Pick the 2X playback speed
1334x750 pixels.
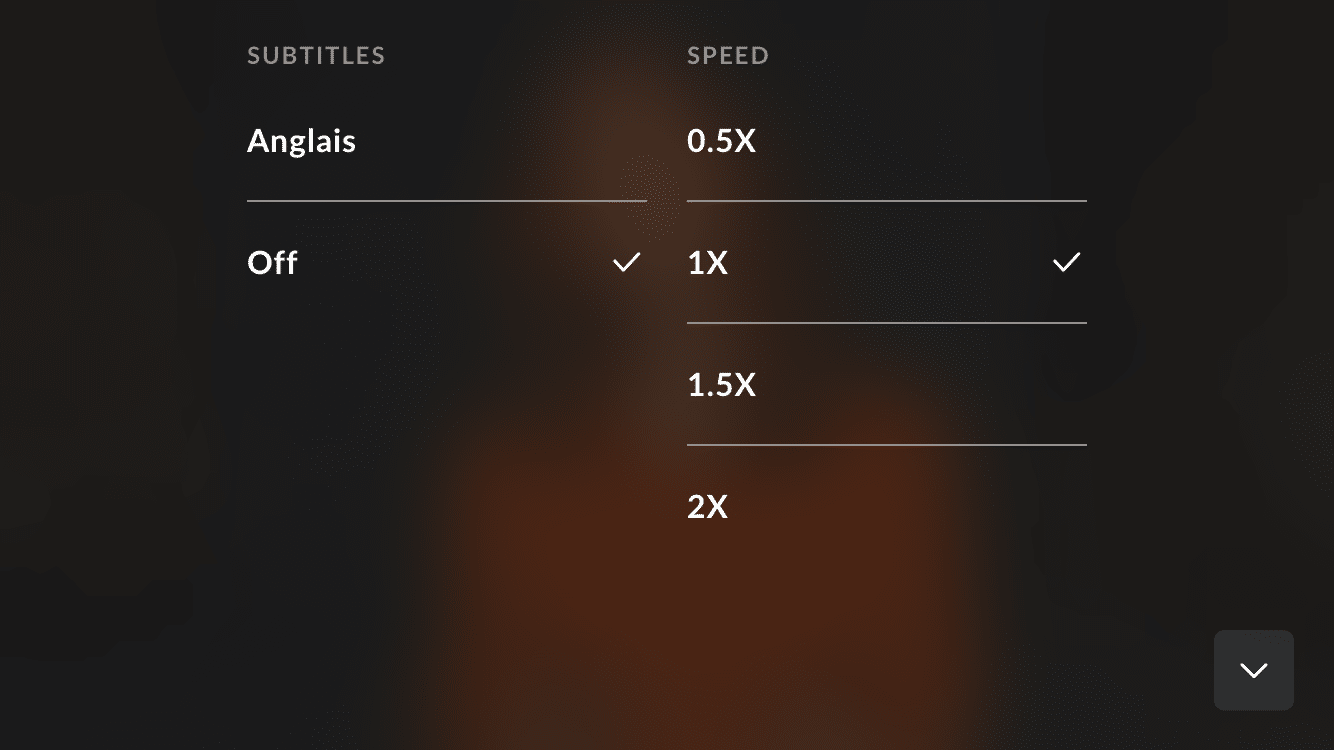pos(708,507)
